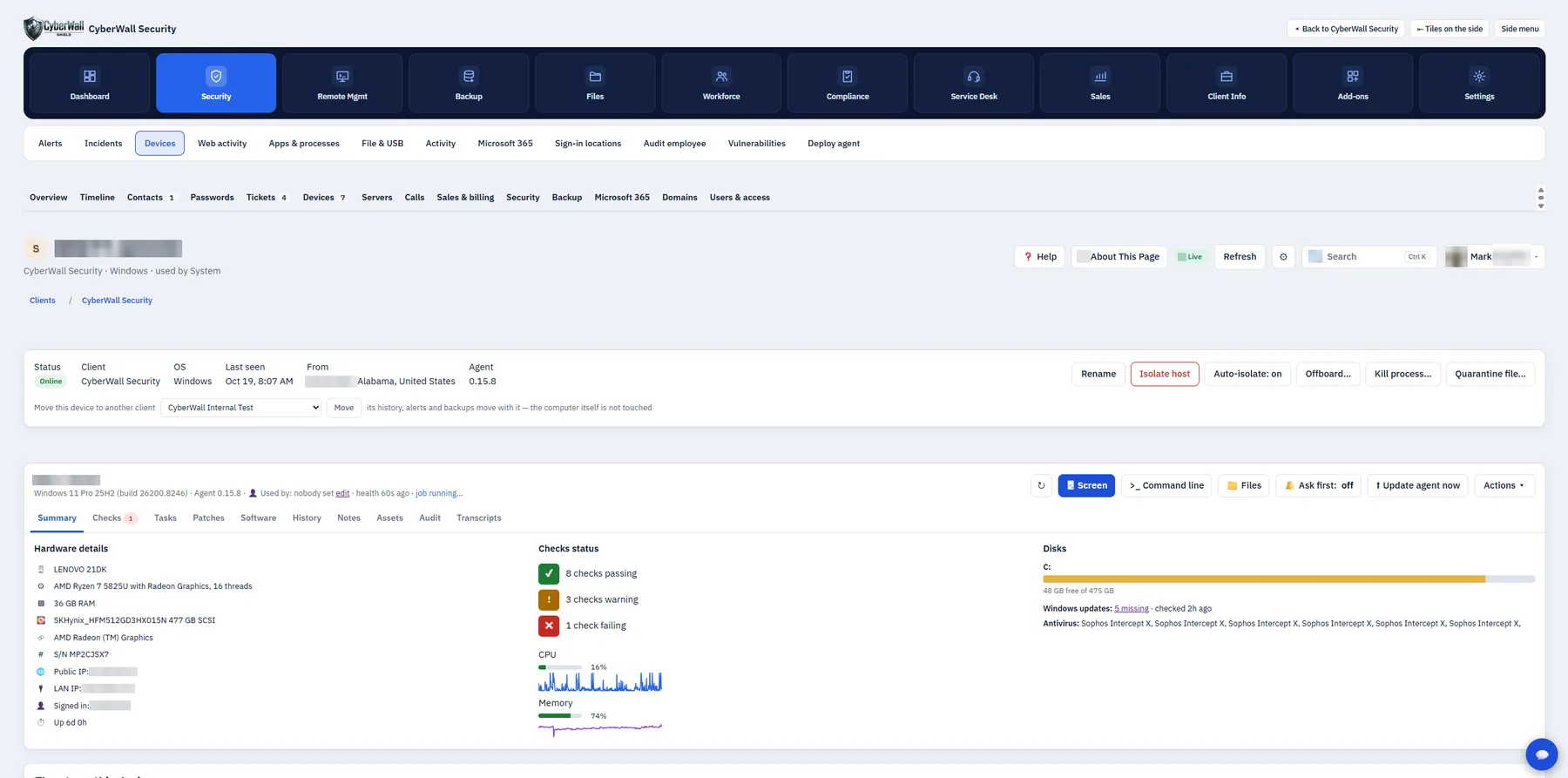Open the Compliance tile

click(848, 84)
